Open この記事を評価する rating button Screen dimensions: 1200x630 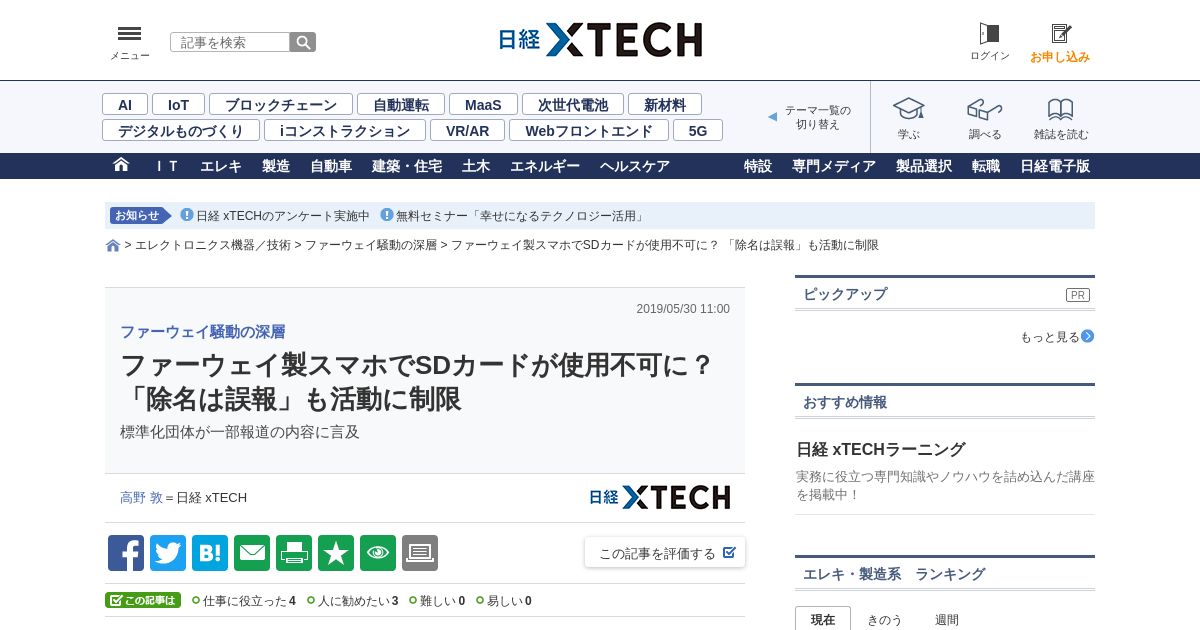tap(665, 553)
